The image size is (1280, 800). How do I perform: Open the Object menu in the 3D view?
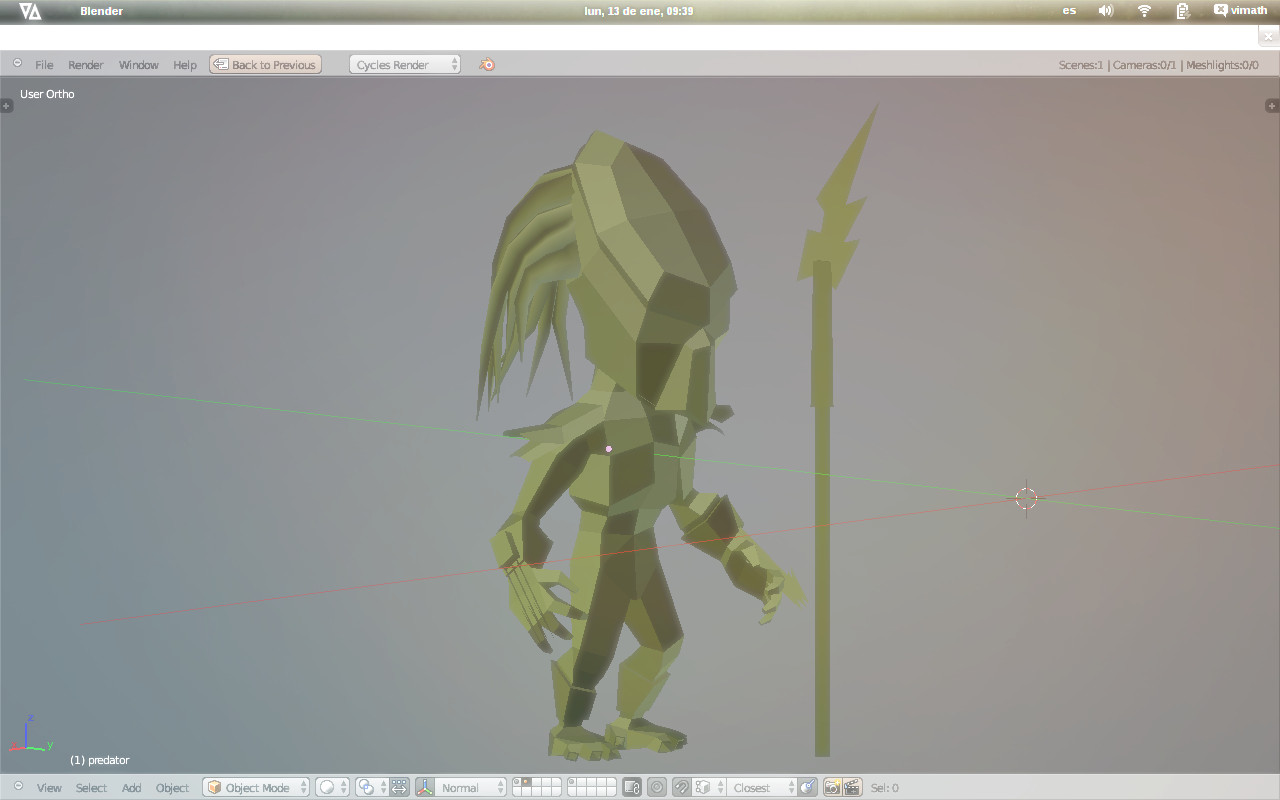(x=172, y=788)
